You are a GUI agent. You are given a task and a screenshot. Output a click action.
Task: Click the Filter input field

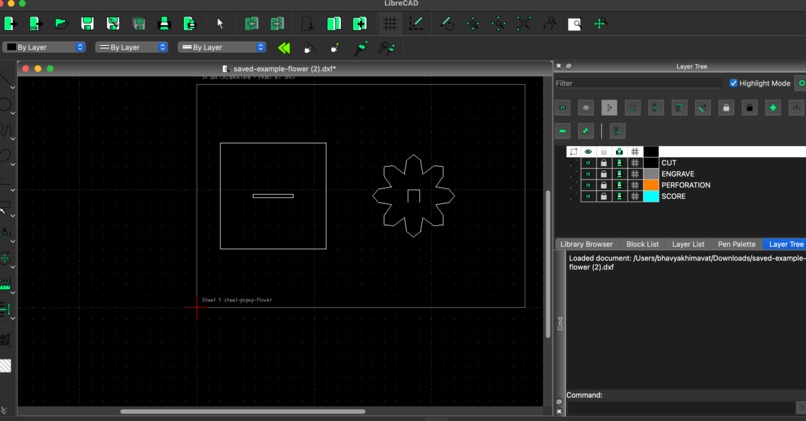click(x=638, y=83)
